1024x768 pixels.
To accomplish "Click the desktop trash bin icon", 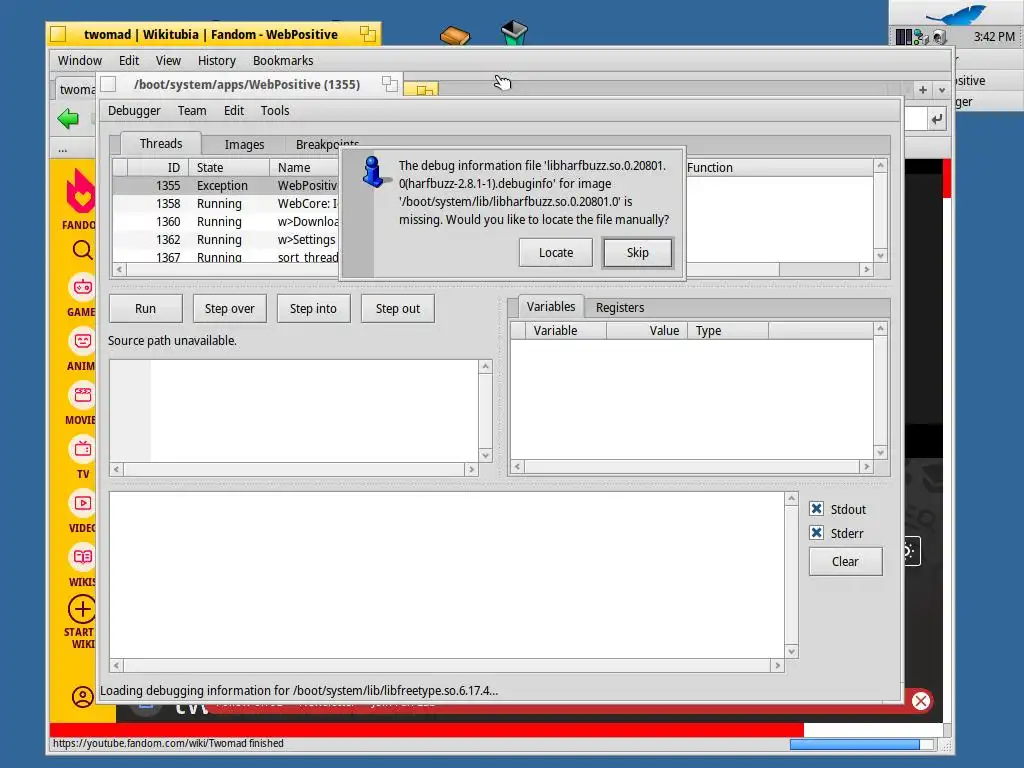I will tap(514, 33).
